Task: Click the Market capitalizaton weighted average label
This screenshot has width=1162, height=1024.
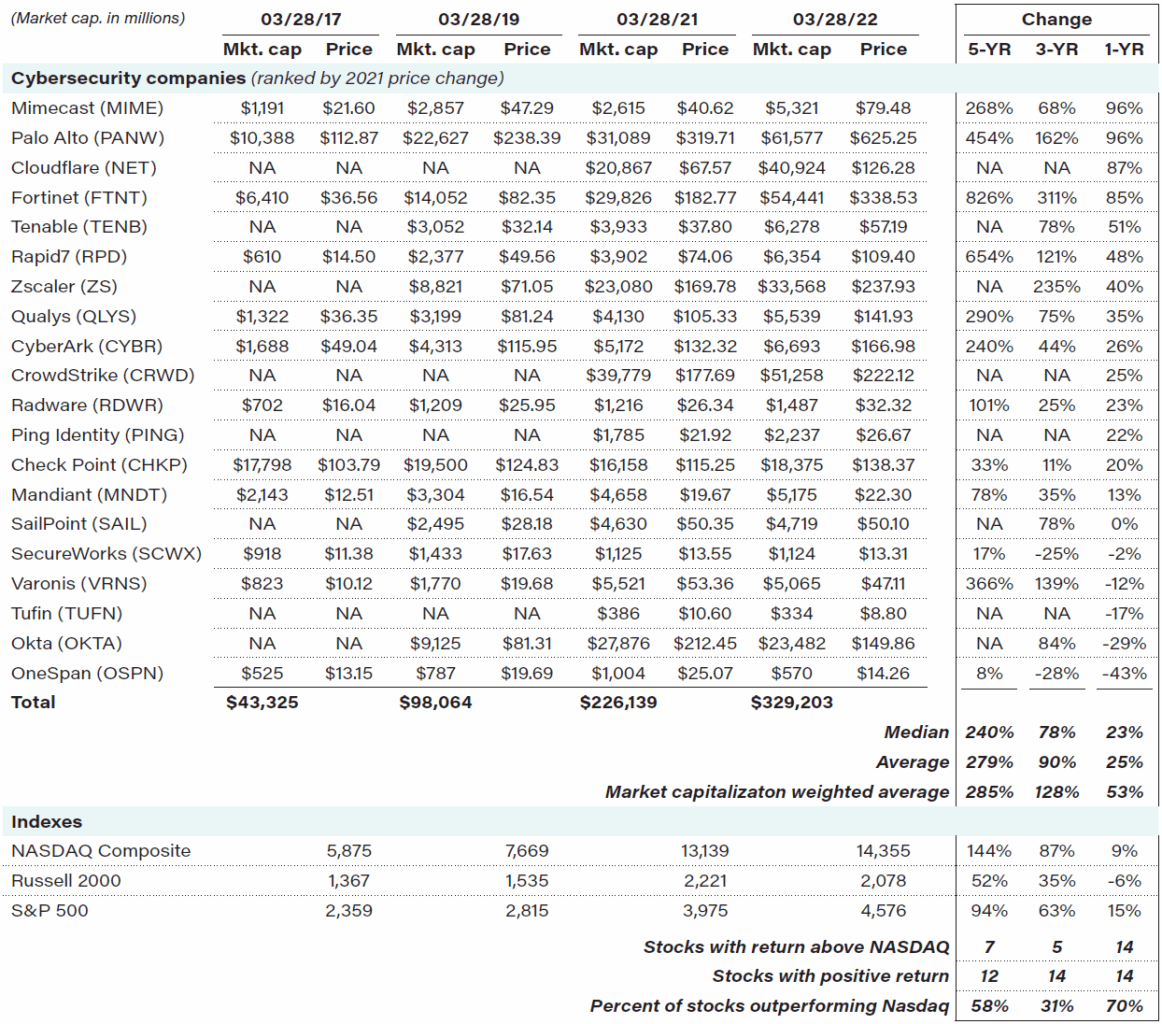Action: pos(776,792)
